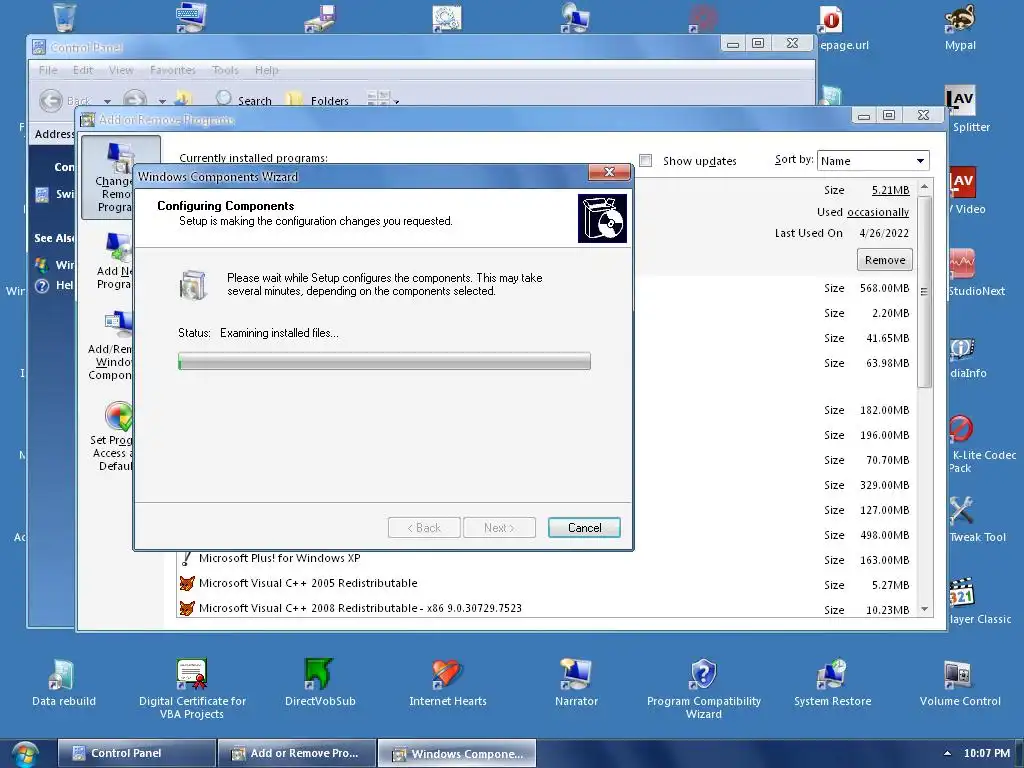Click the disabled Back button in the wizard
1024x768 pixels.
coord(424,528)
